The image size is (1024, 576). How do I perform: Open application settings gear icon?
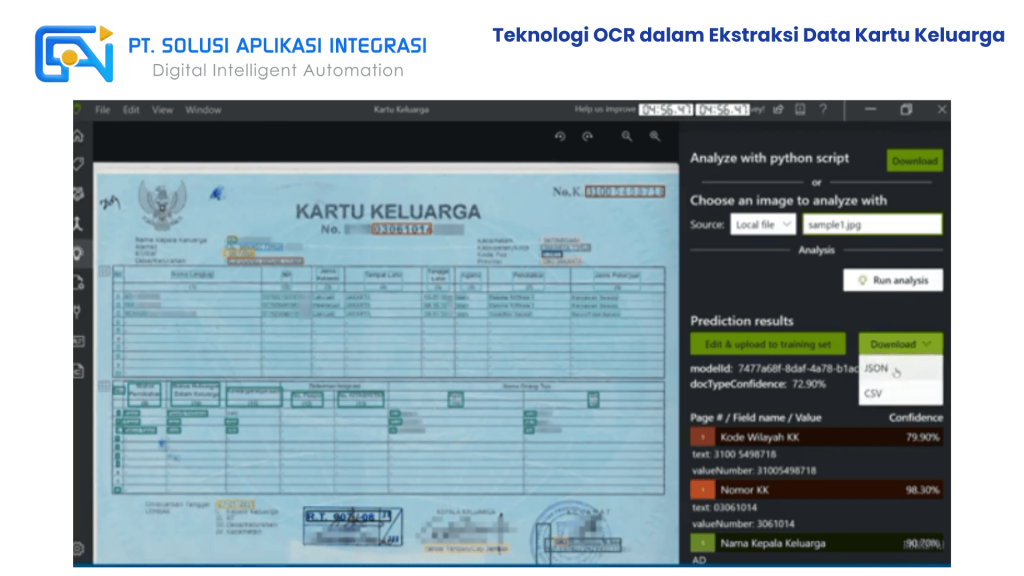click(79, 548)
